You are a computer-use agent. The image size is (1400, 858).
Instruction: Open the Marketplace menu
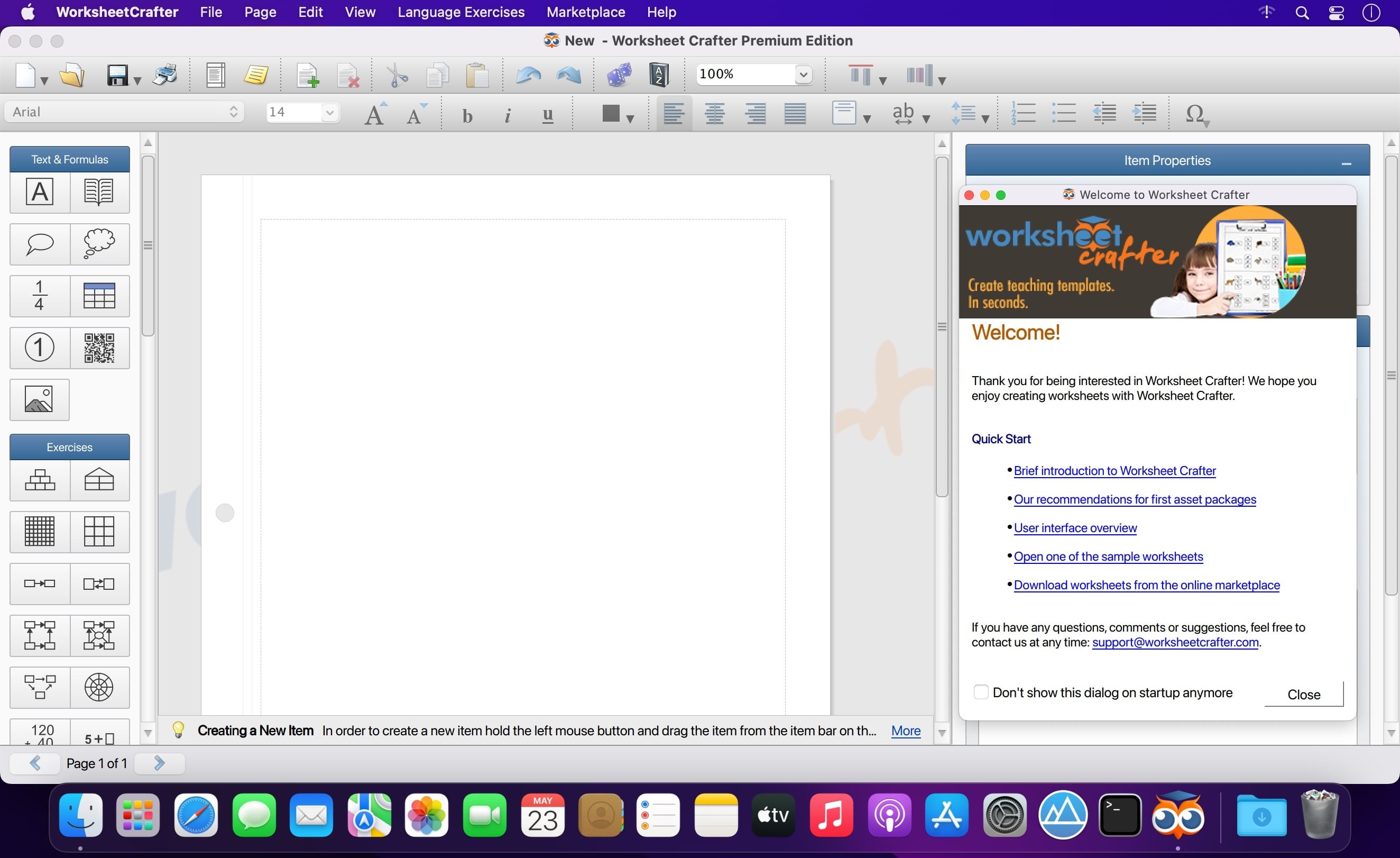click(585, 12)
